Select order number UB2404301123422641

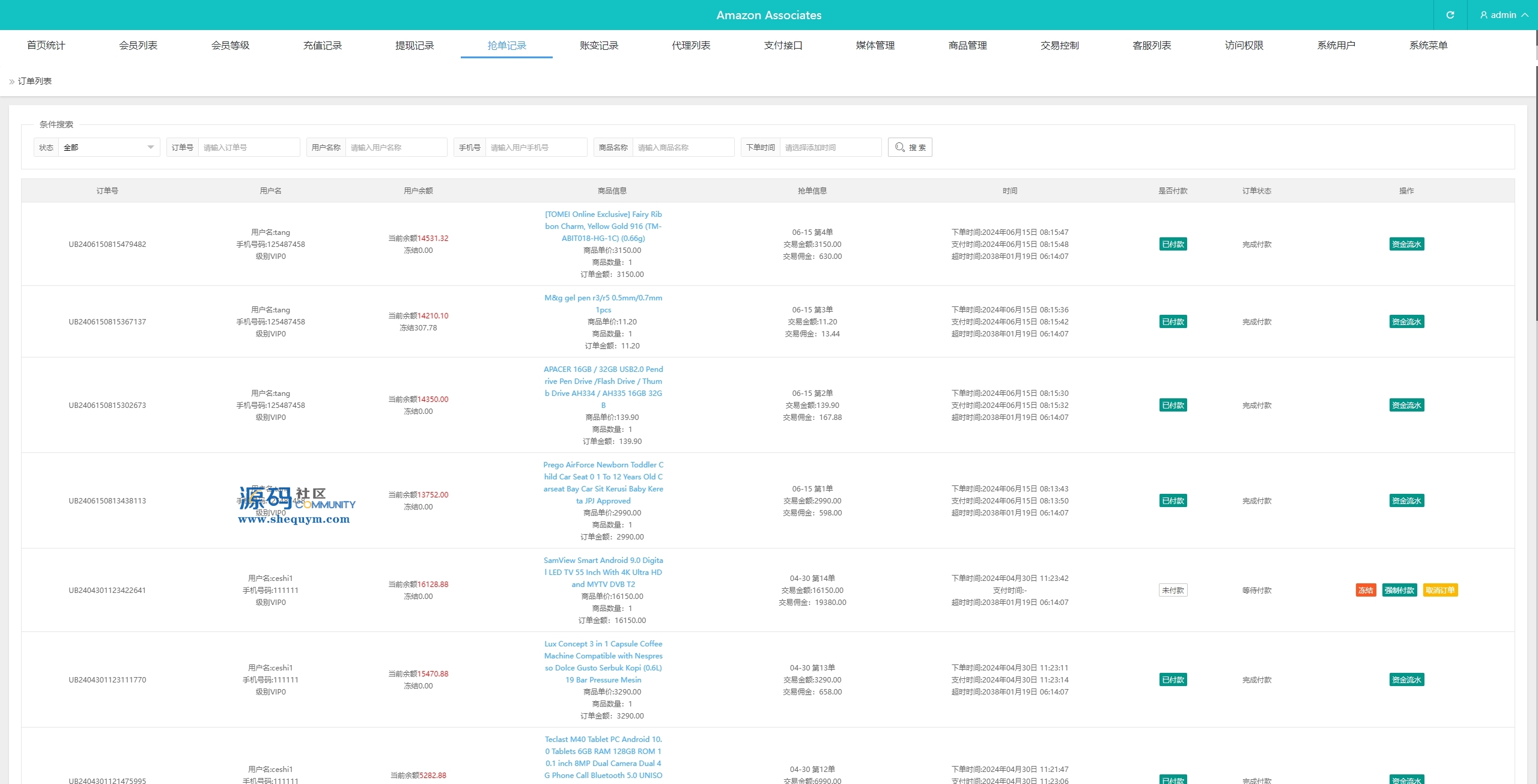click(x=108, y=590)
